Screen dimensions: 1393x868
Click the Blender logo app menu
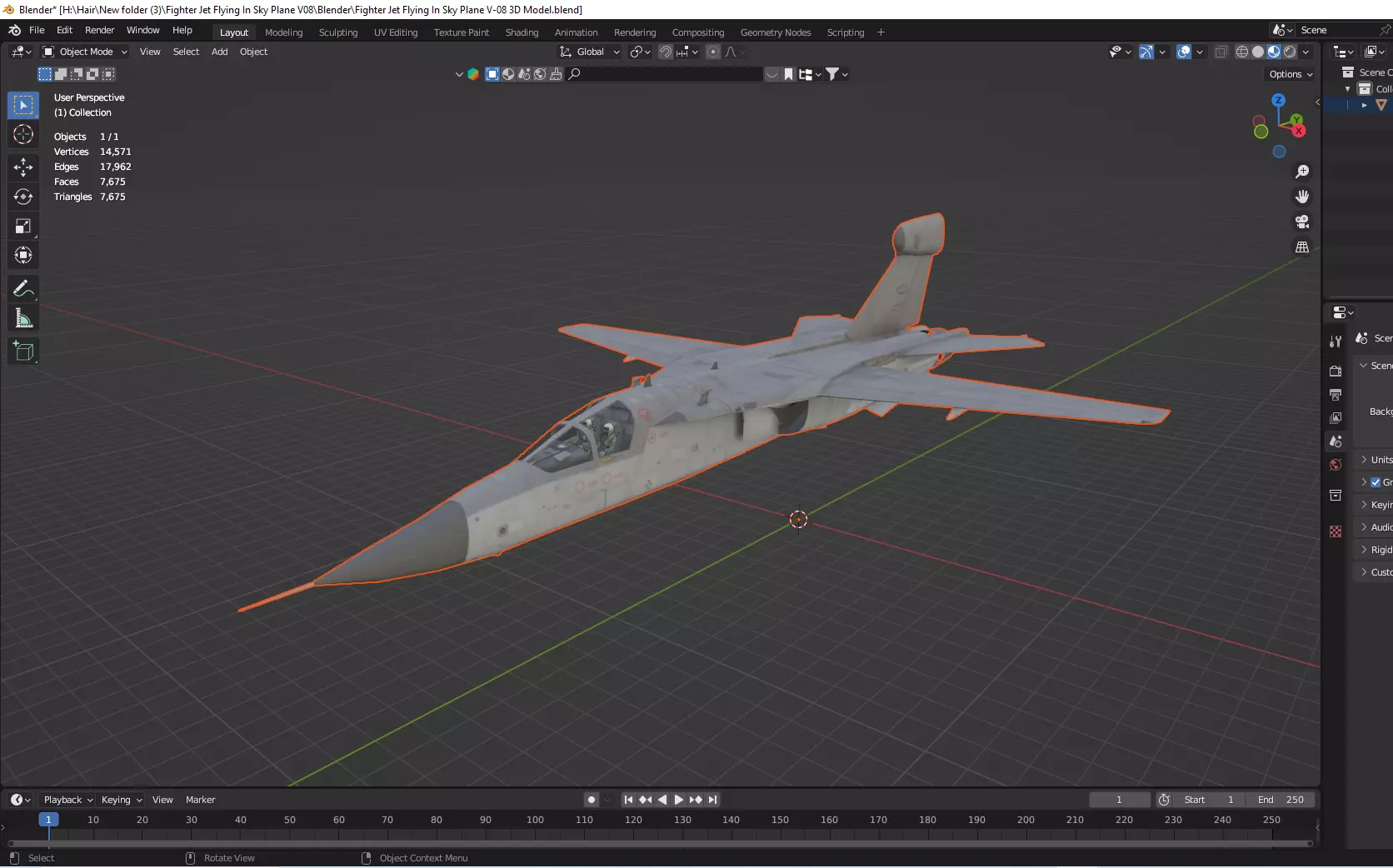tap(14, 30)
